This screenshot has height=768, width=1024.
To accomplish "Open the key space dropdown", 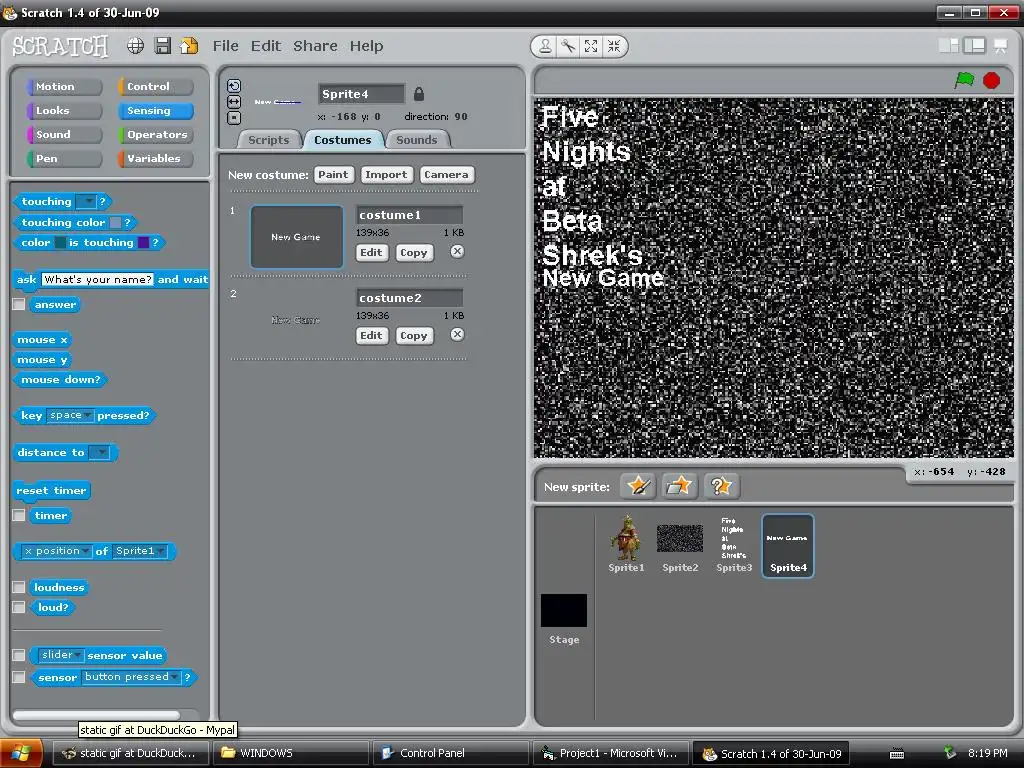I will [x=70, y=415].
